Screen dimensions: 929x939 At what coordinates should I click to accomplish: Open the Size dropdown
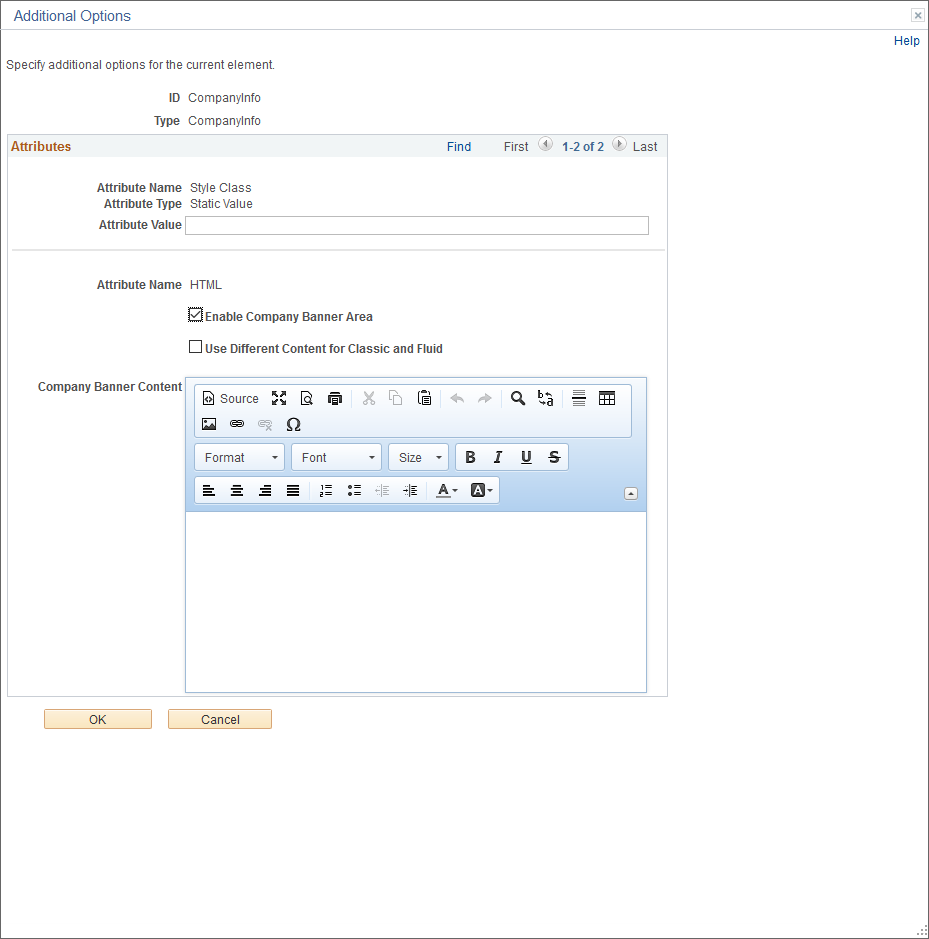(x=419, y=458)
